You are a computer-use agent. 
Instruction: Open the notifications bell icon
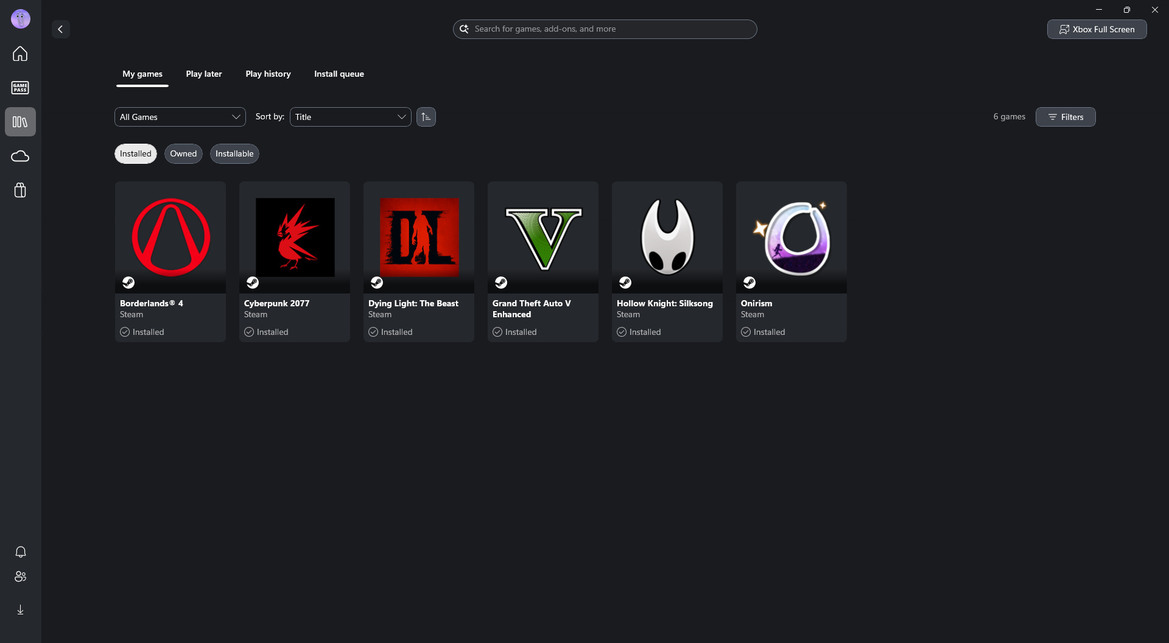click(x=20, y=552)
